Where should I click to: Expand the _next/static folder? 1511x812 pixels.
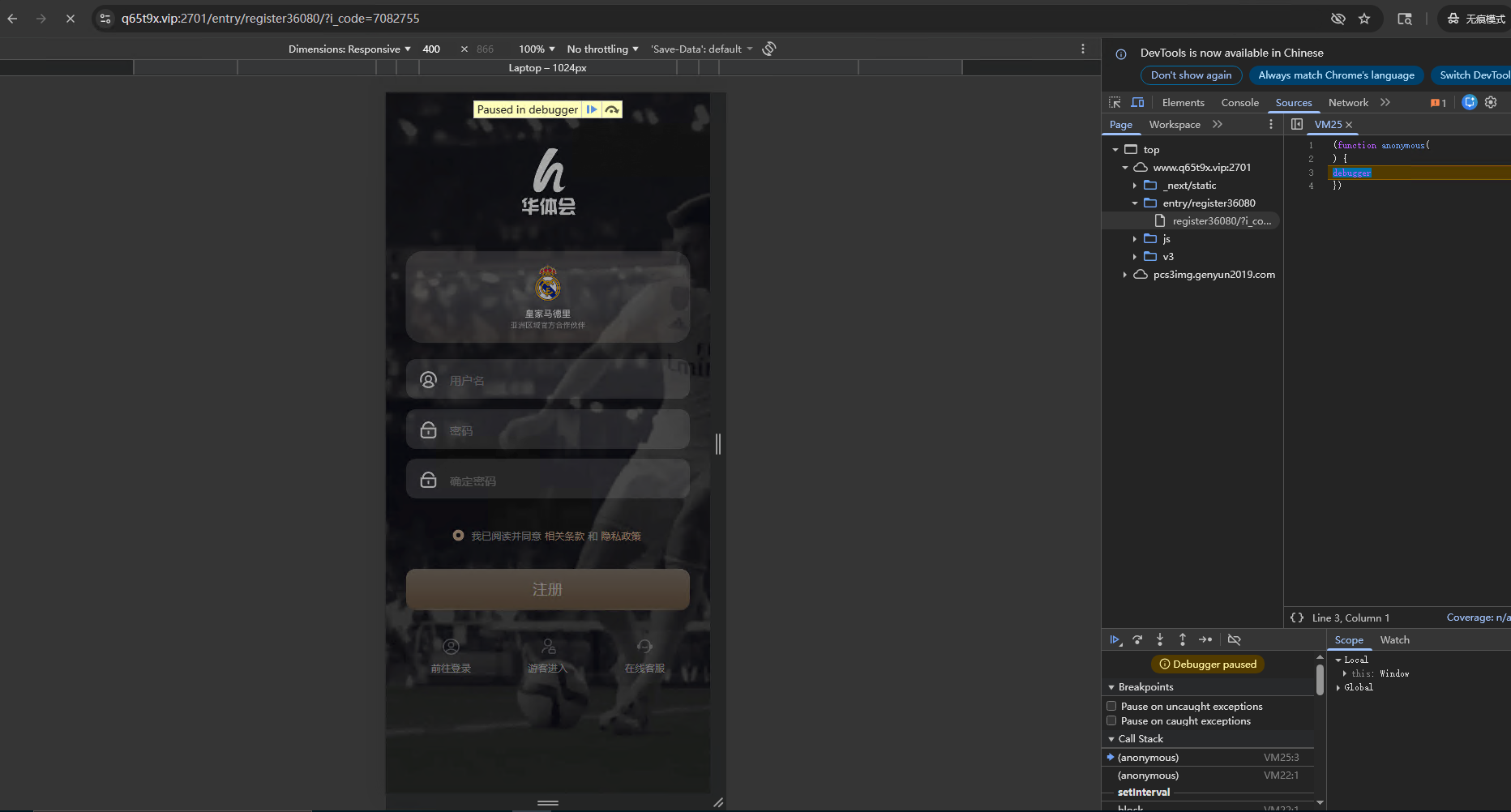pyautogui.click(x=1135, y=186)
